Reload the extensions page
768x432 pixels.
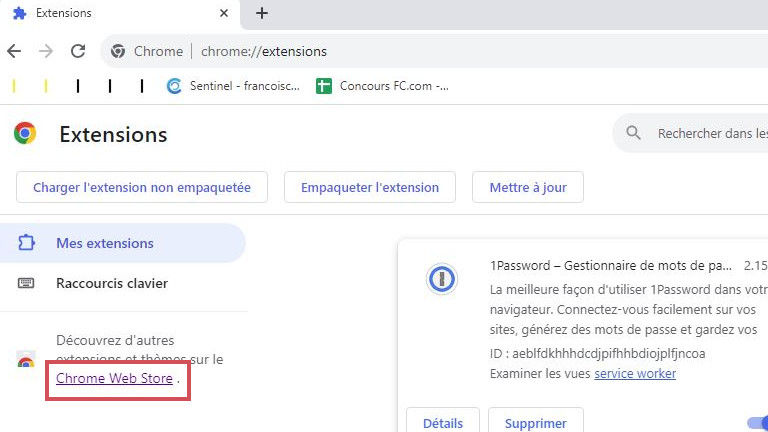point(78,51)
